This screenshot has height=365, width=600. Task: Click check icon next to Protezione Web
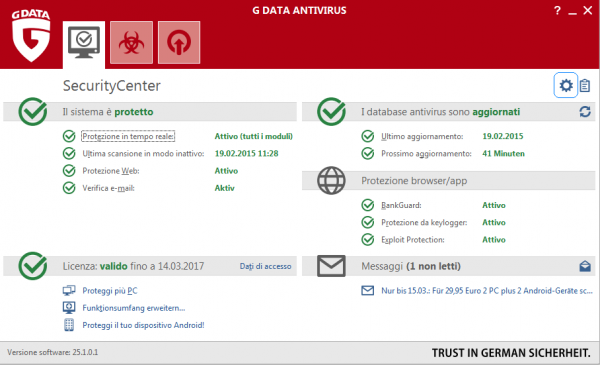pyautogui.click(x=69, y=171)
